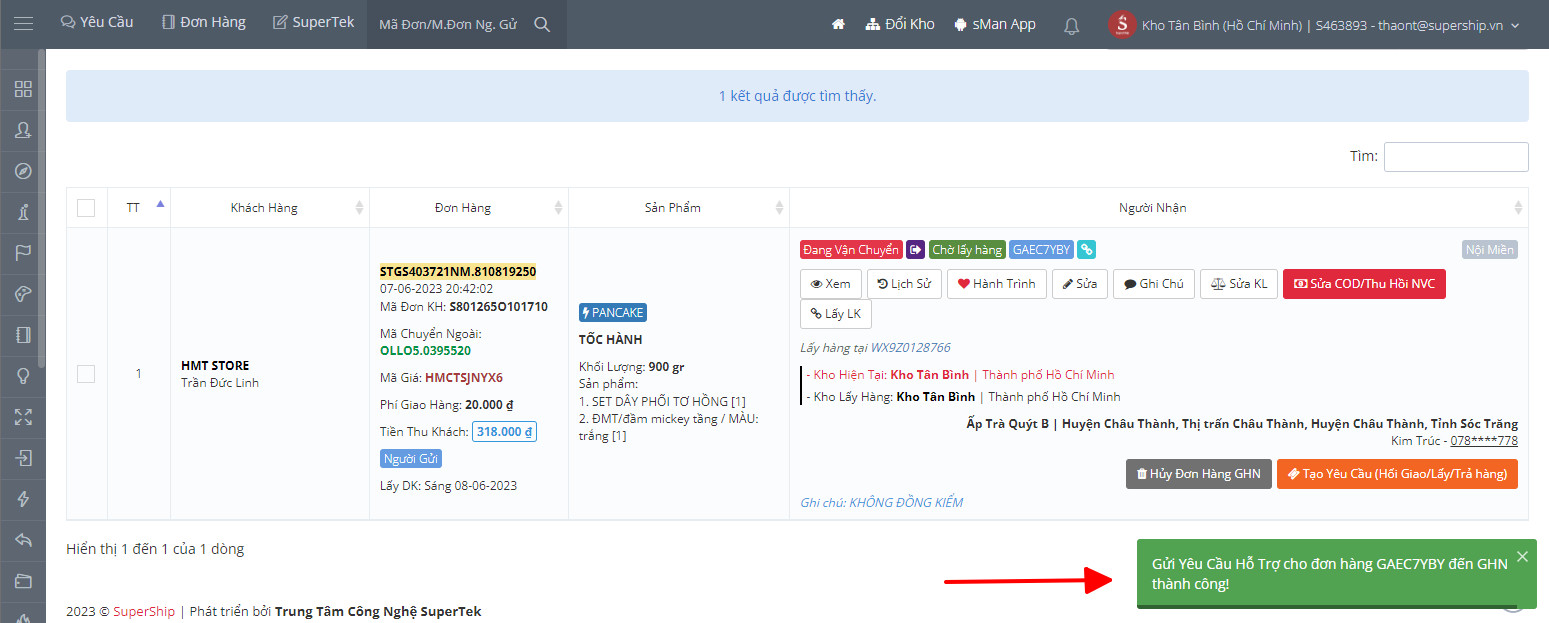Click the Sửa KL weight button
1549x623 pixels.
(1238, 284)
